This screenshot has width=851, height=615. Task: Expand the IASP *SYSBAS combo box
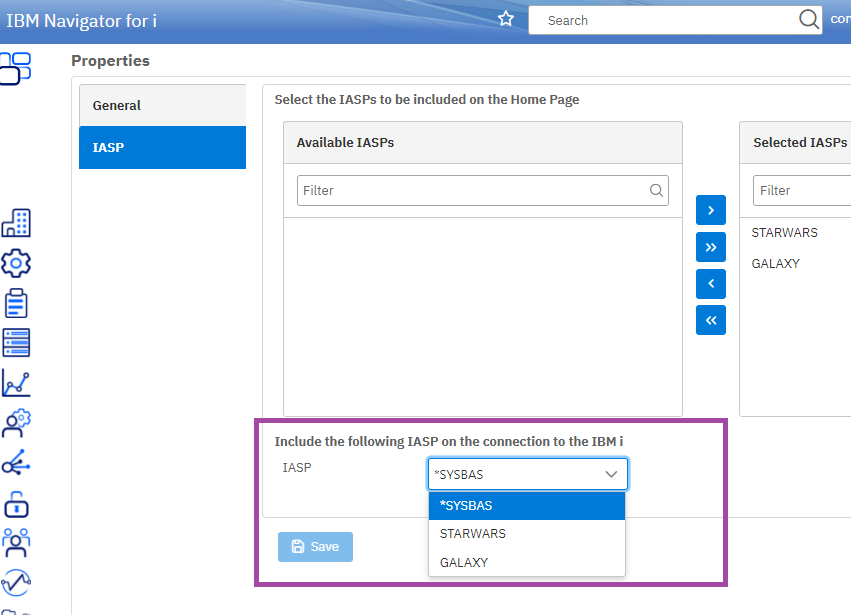tap(528, 475)
